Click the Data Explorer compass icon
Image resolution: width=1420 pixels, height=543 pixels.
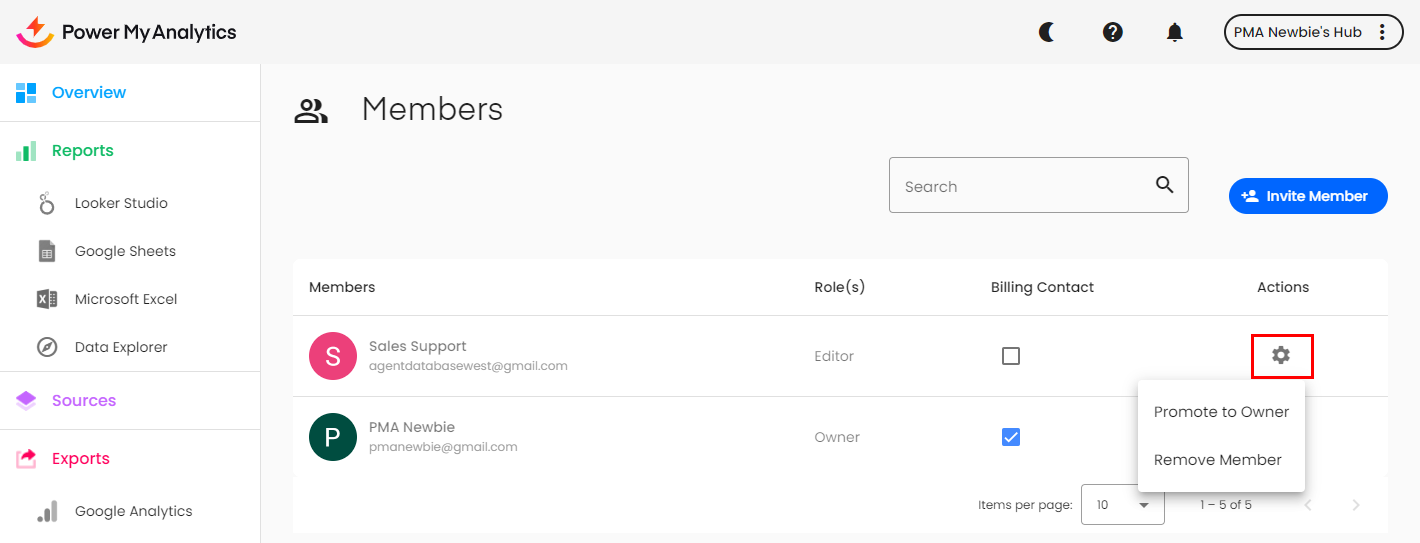point(47,347)
